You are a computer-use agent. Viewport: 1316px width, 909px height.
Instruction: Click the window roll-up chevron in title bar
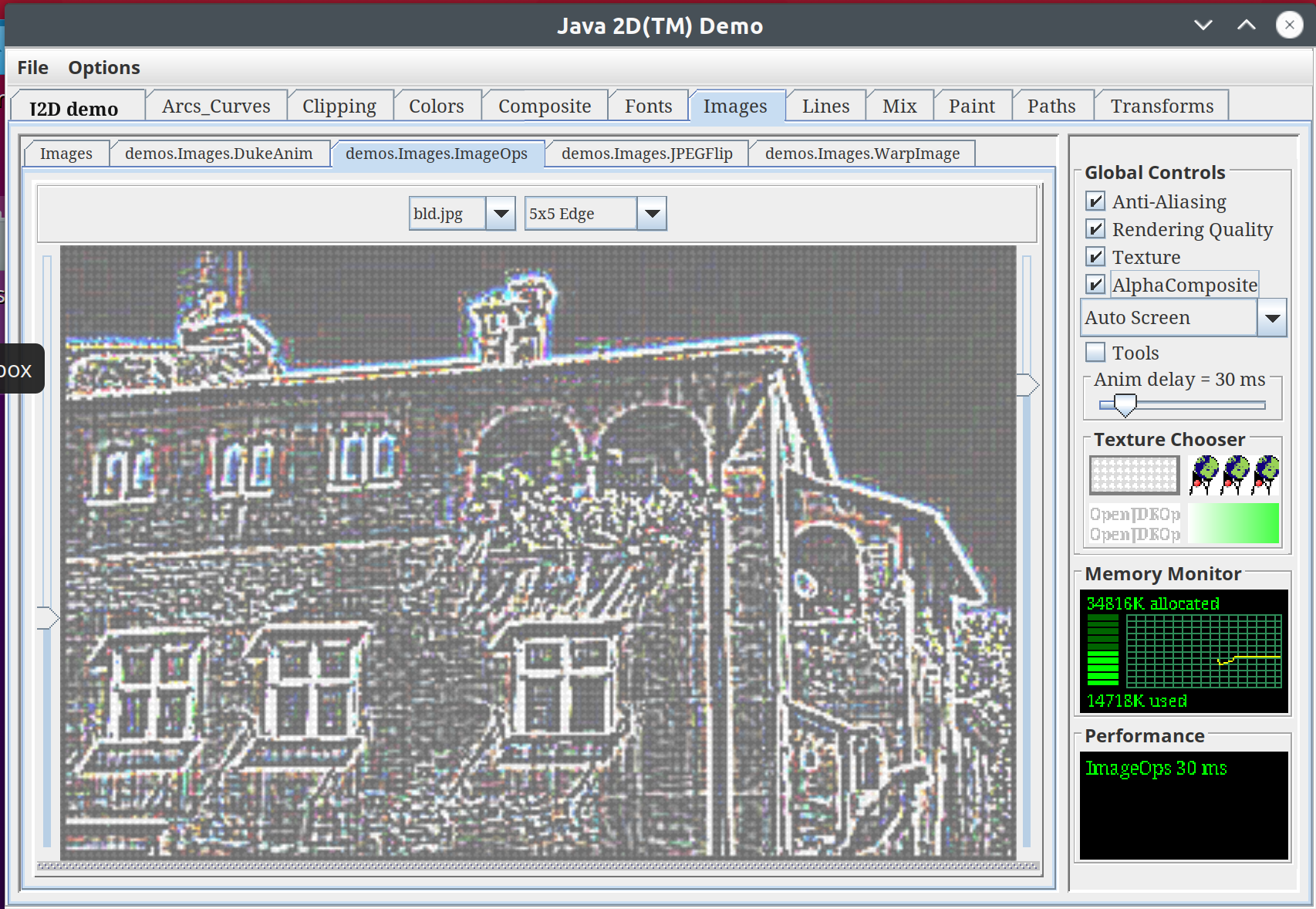pyautogui.click(x=1246, y=25)
